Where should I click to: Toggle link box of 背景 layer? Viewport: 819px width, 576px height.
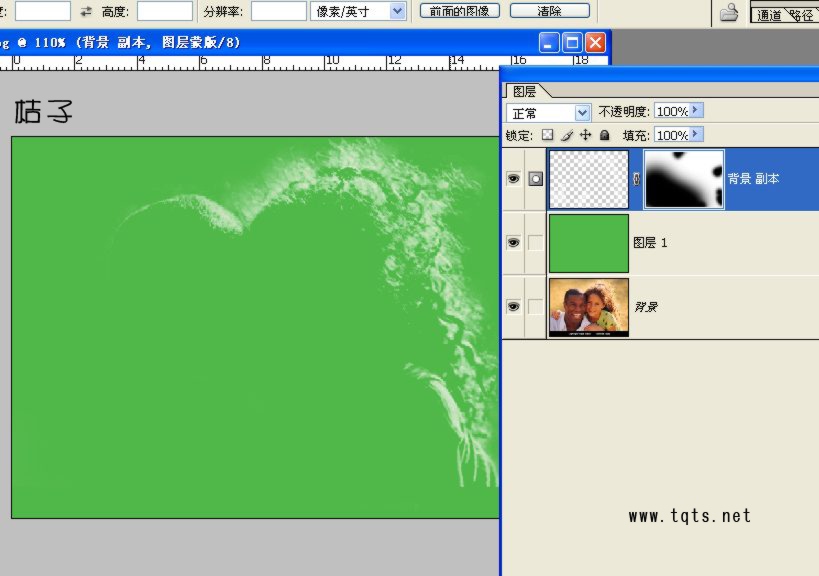535,307
